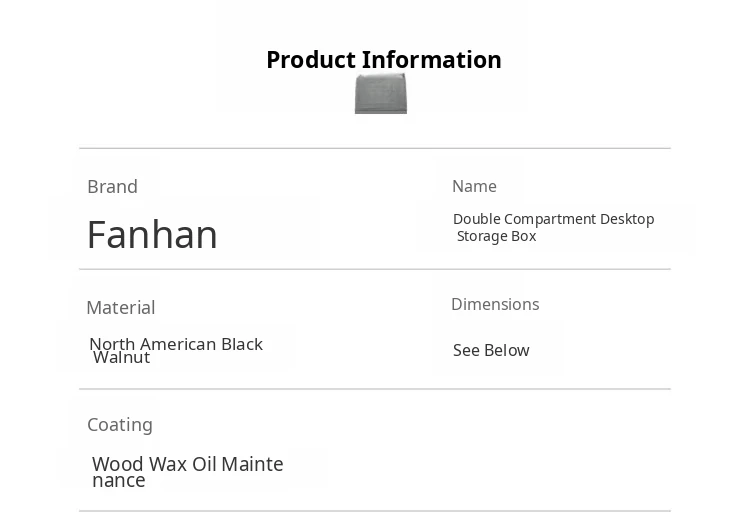The width and height of the screenshot is (750, 524).
Task: Select the Coating field label
Action: (120, 425)
